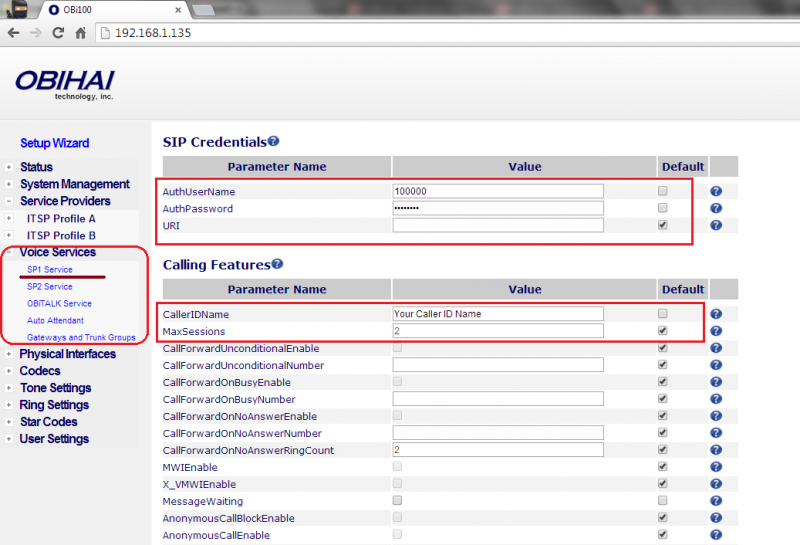Viewport: 800px width, 545px height.
Task: Toggle Default checkbox for MessageWaiting
Action: point(663,500)
